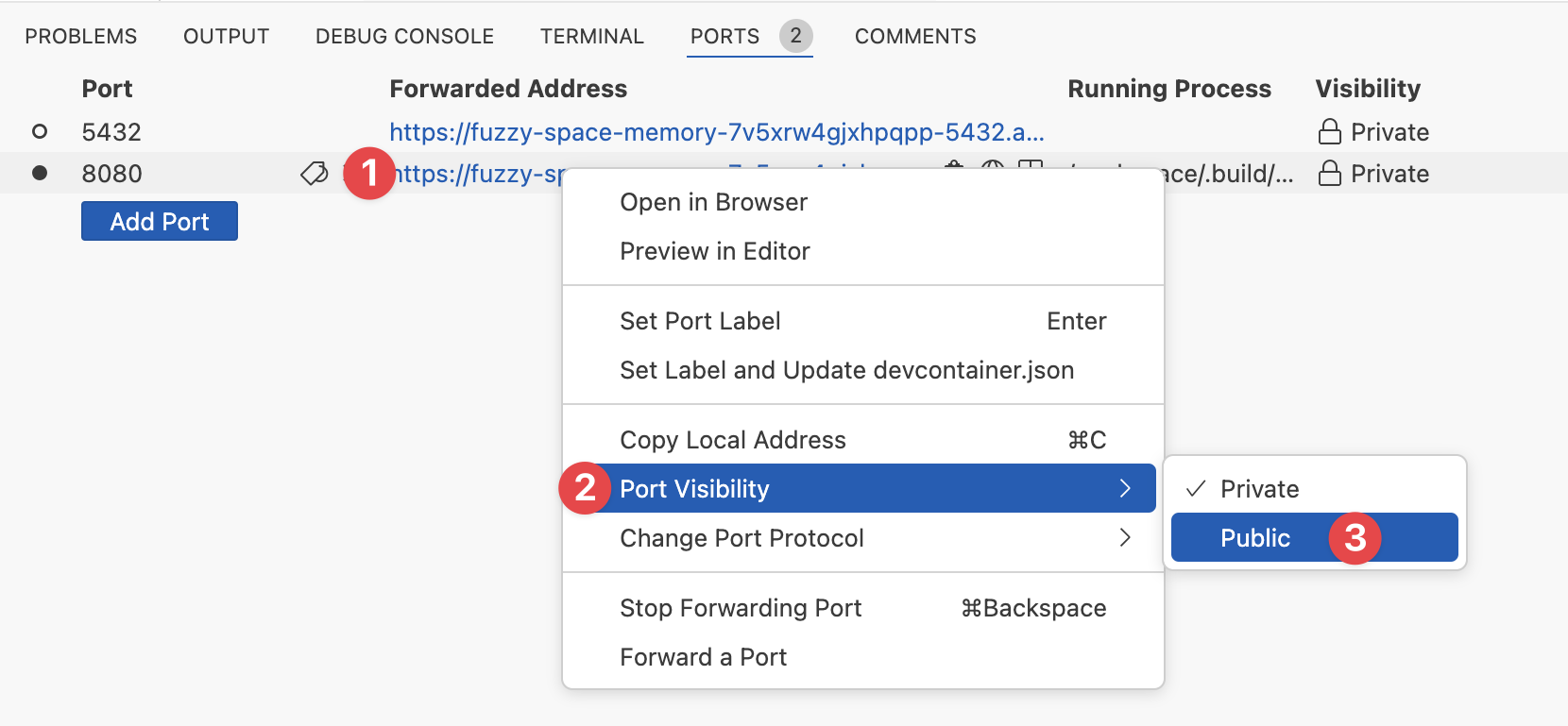Click the filled status dot for port 8080
The image size is (1568, 726).
(x=40, y=174)
